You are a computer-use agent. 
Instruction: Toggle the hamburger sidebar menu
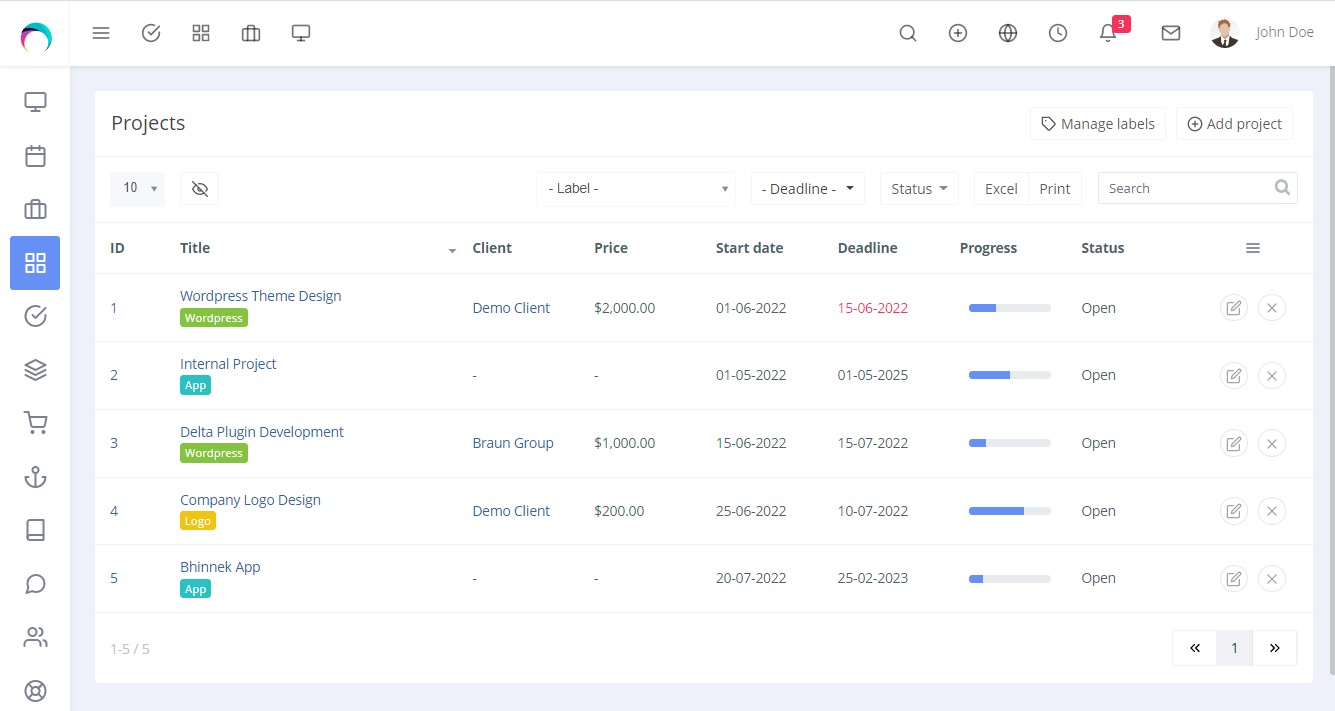point(101,33)
